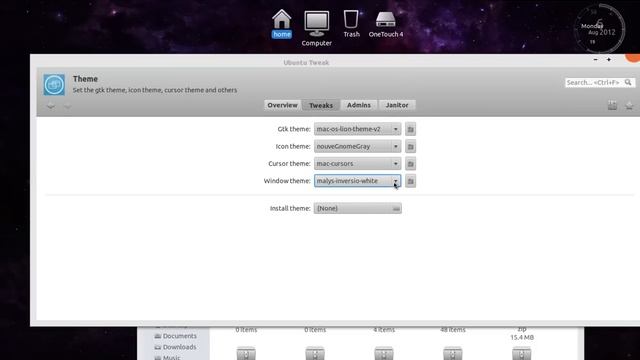This screenshot has width=640, height=360.
Task: Open folder button beside Cursor theme
Action: [411, 164]
